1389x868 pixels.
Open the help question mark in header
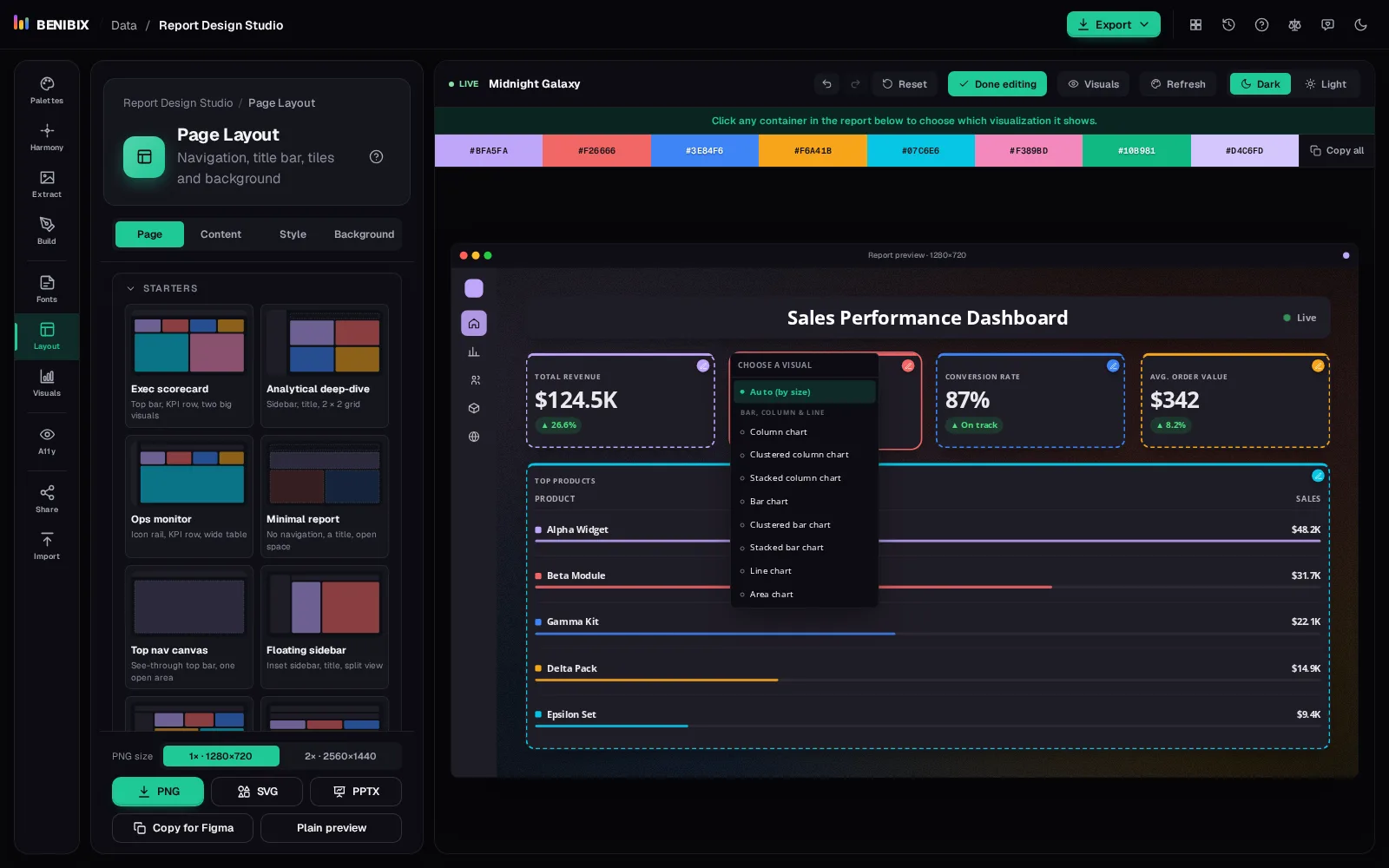coord(1261,25)
